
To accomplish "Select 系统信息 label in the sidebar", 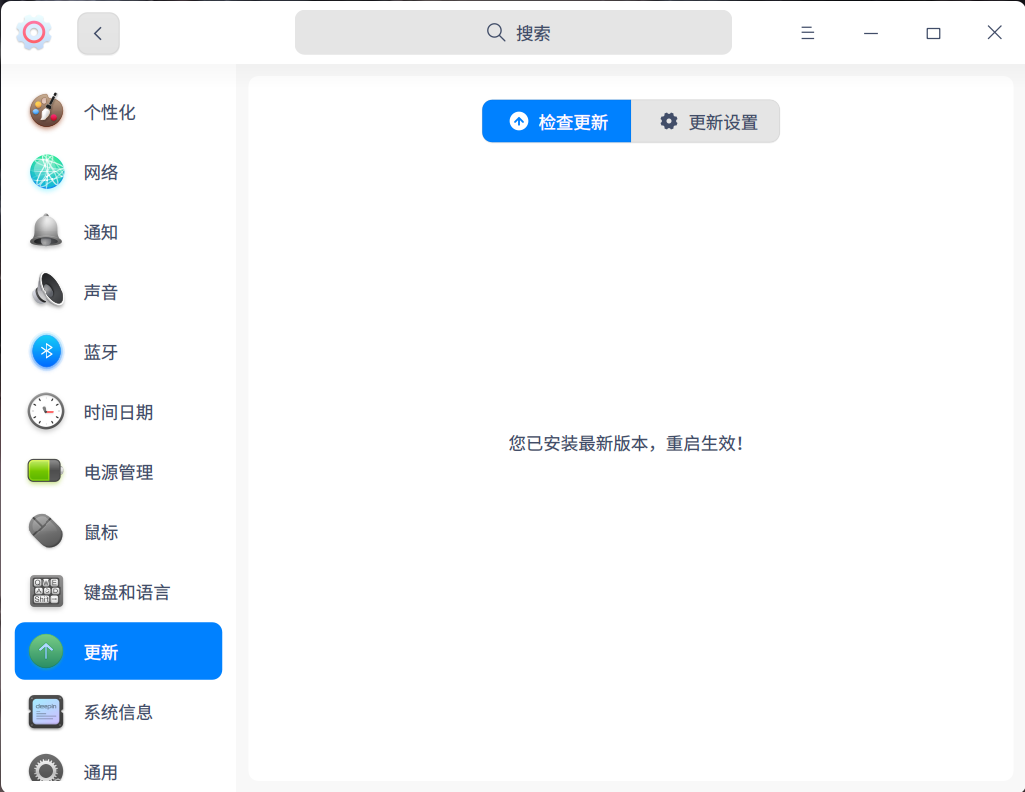I will pyautogui.click(x=118, y=713).
